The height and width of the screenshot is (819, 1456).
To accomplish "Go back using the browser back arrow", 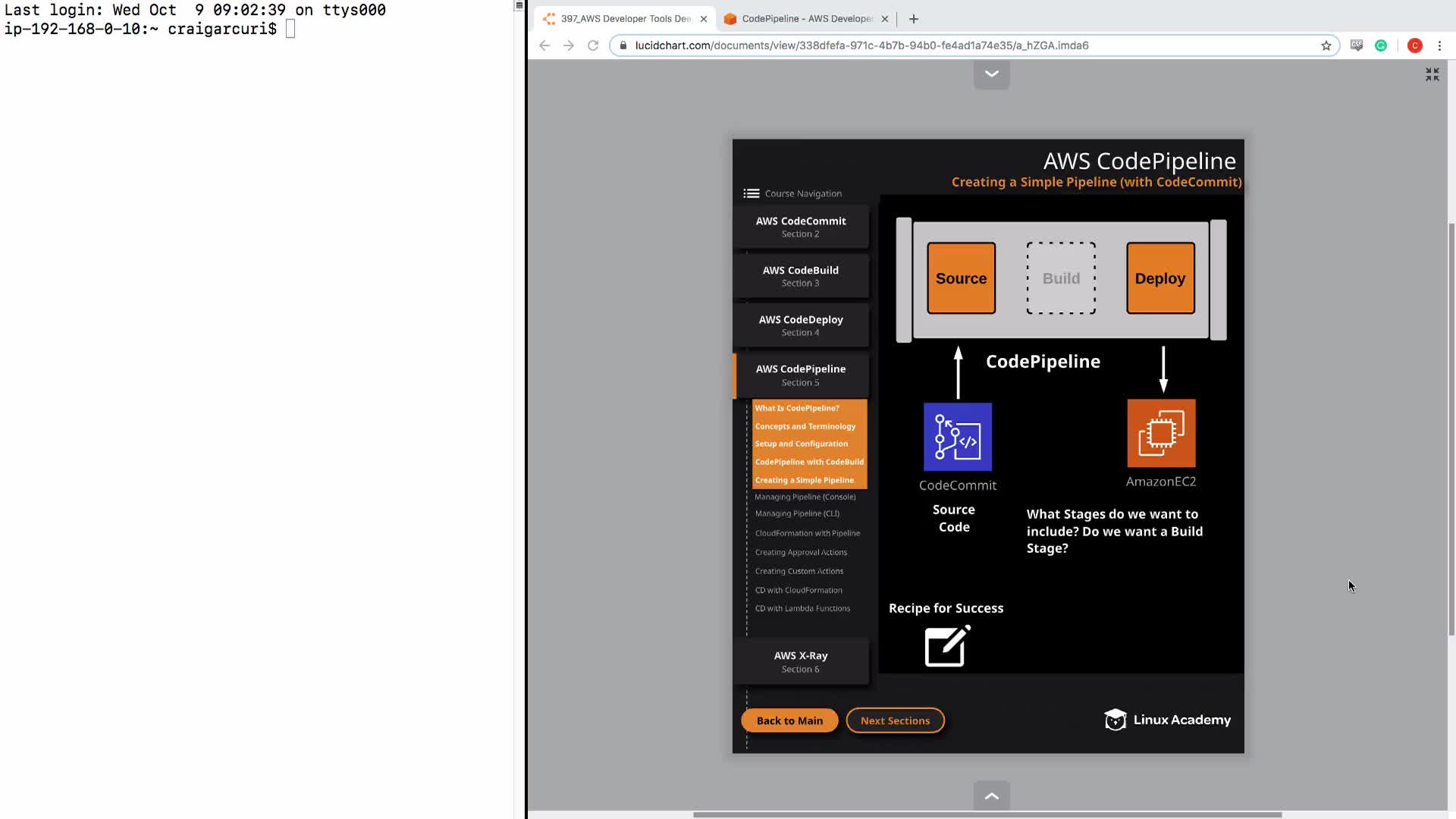I will coord(544,45).
